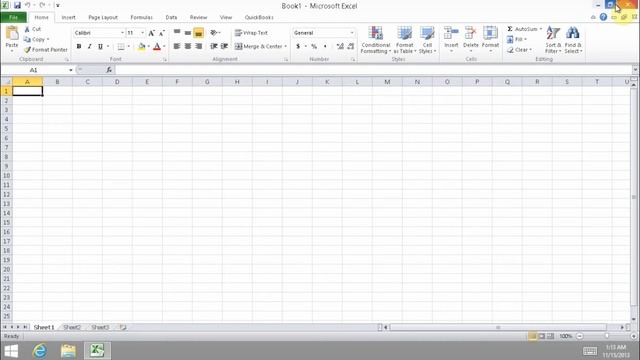Viewport: 640px width, 360px height.
Task: Click the Format cells icon
Action: pos(490,33)
